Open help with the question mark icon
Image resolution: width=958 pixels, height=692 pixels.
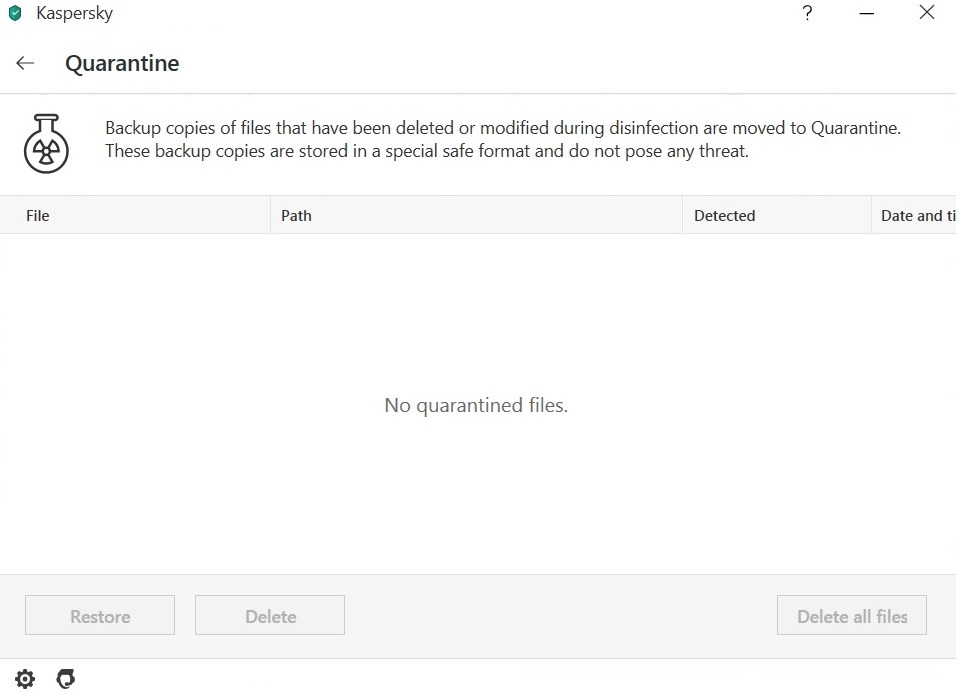click(x=807, y=13)
